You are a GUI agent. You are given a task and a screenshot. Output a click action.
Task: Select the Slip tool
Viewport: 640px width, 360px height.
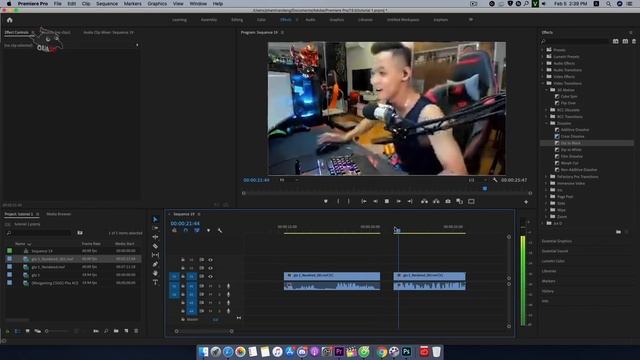click(155, 255)
